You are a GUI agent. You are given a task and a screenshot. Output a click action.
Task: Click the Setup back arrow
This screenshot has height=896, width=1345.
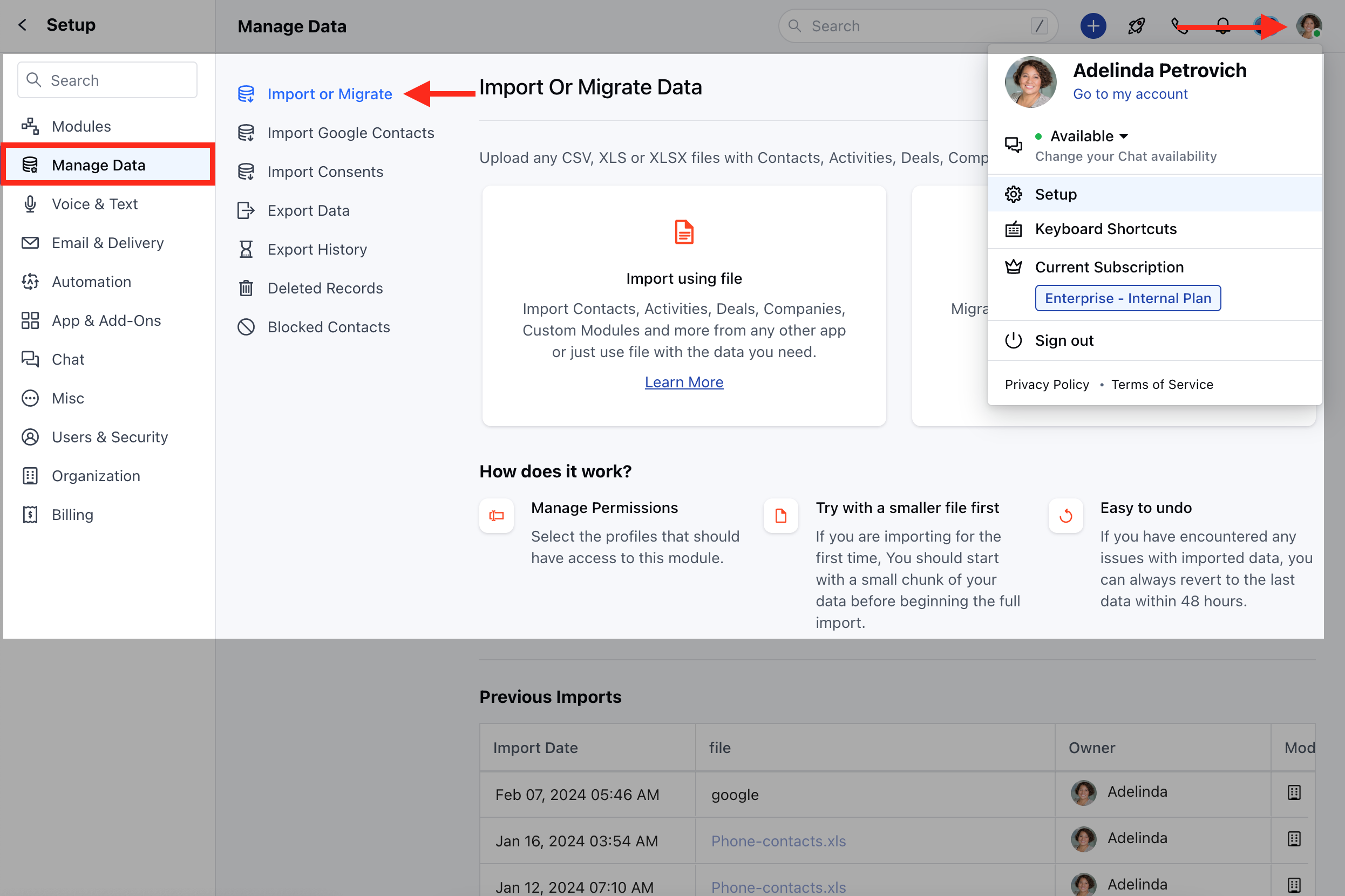(x=23, y=25)
